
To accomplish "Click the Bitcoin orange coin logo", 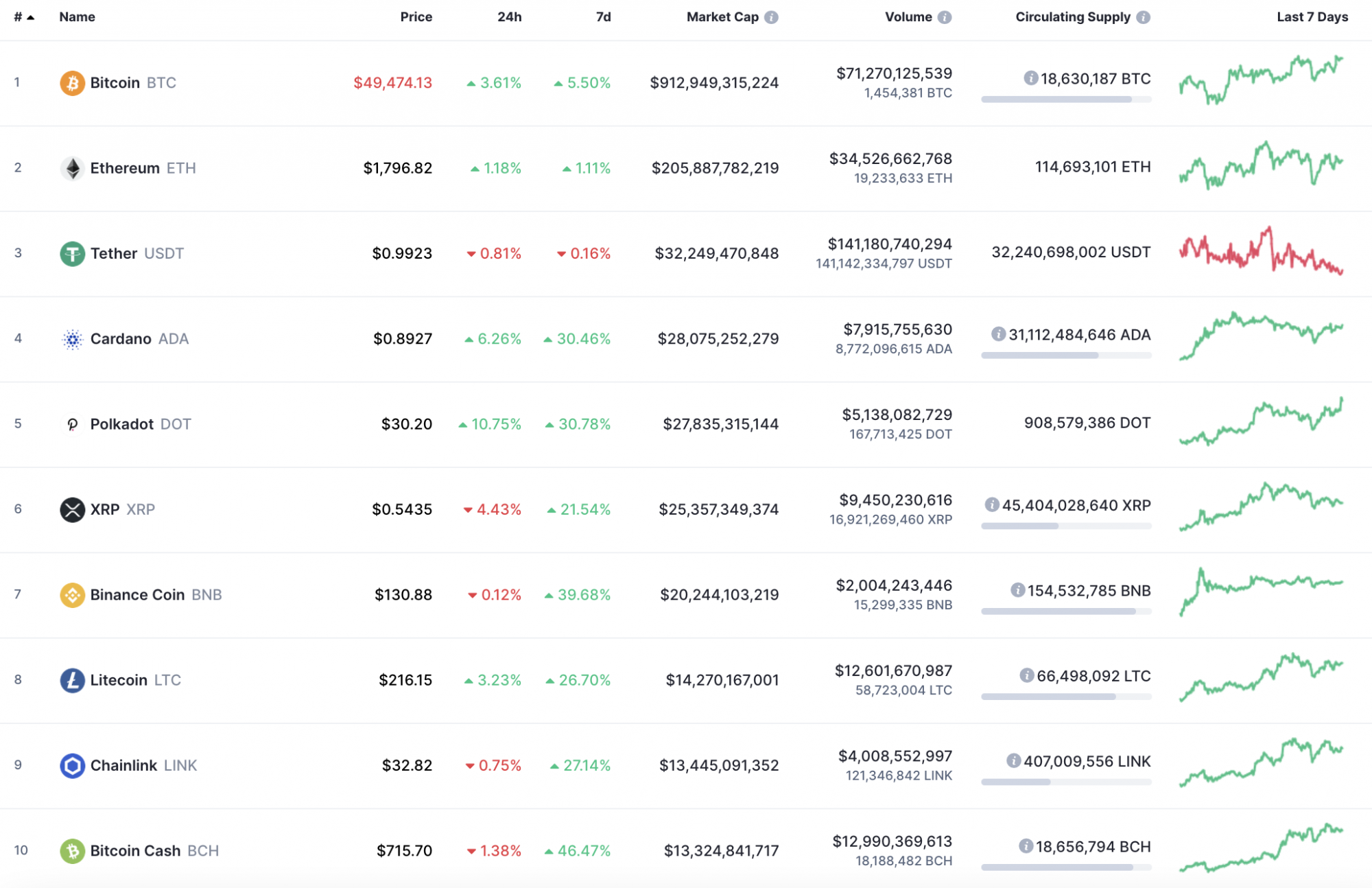I will [72, 83].
